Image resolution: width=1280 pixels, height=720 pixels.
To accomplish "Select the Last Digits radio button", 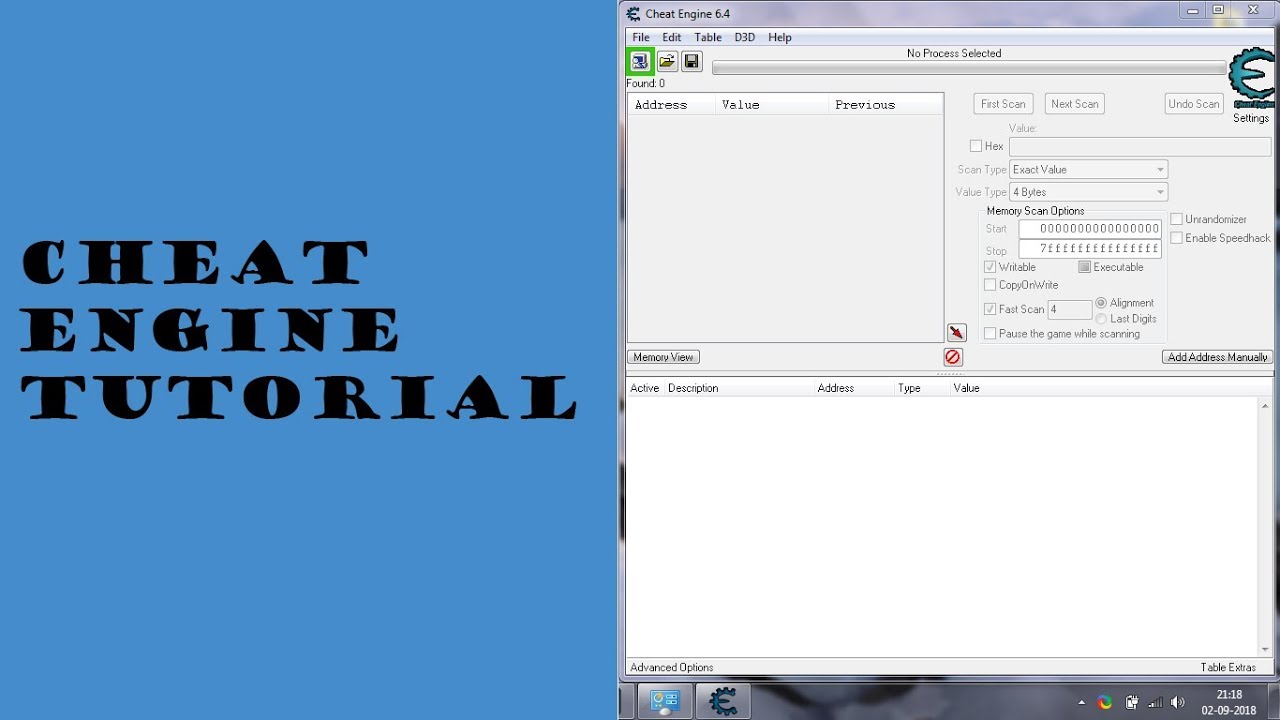I will 1101,319.
